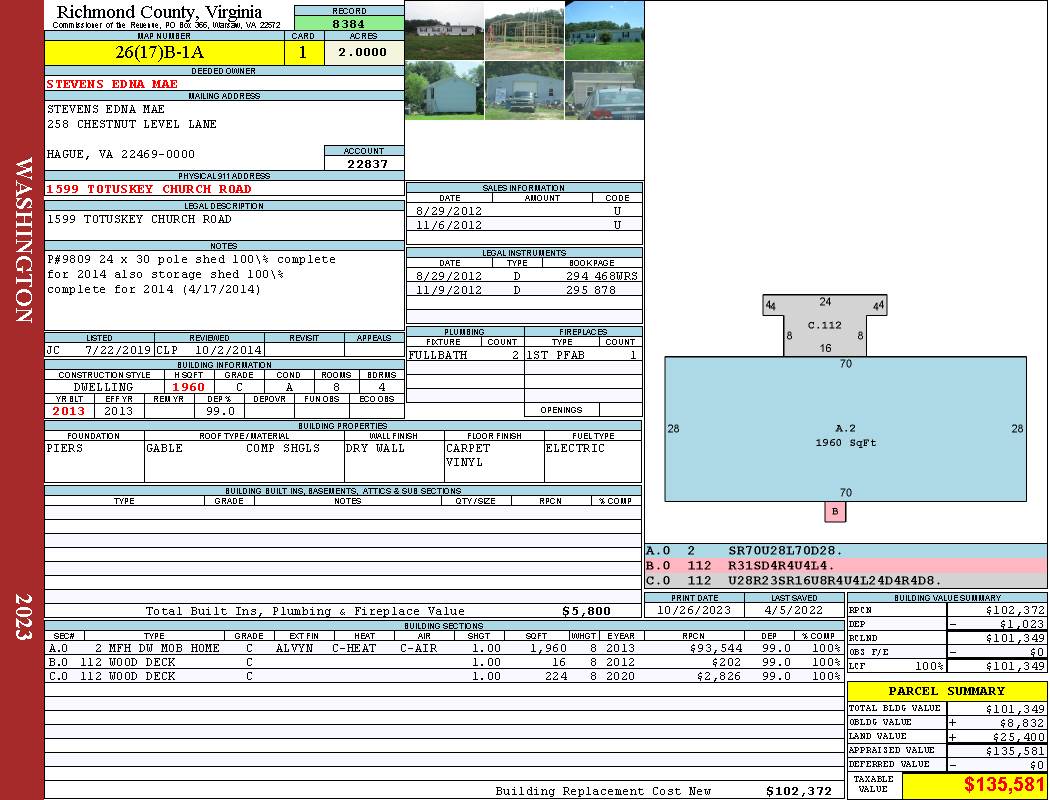
Task: Click the account number 22837 box
Action: coord(364,163)
